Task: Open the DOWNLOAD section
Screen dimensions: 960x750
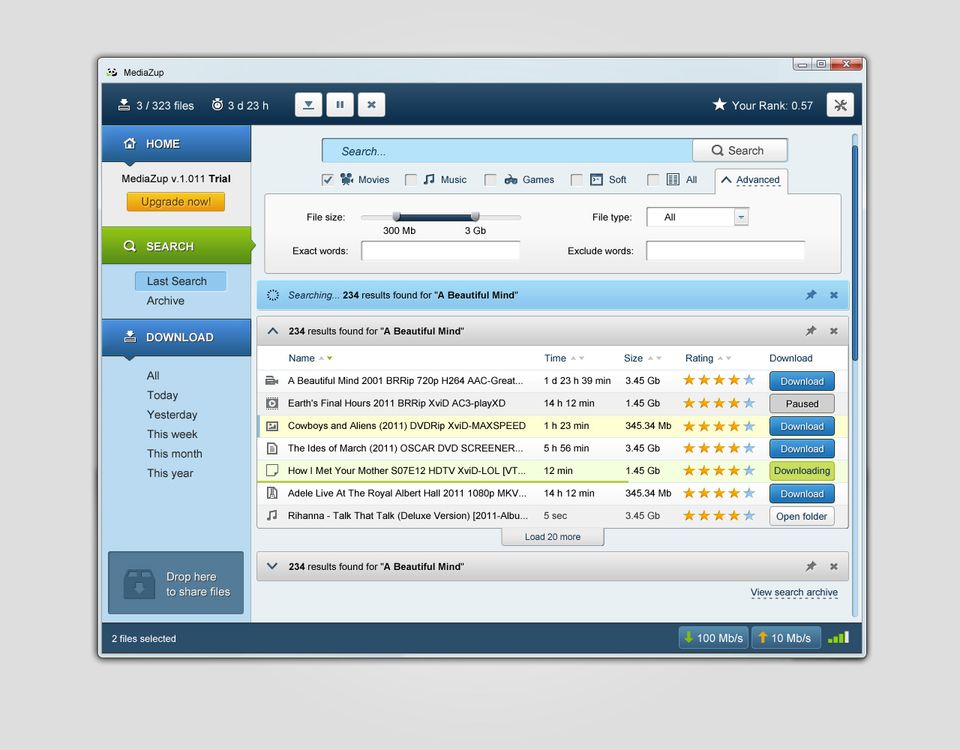Action: (176, 337)
